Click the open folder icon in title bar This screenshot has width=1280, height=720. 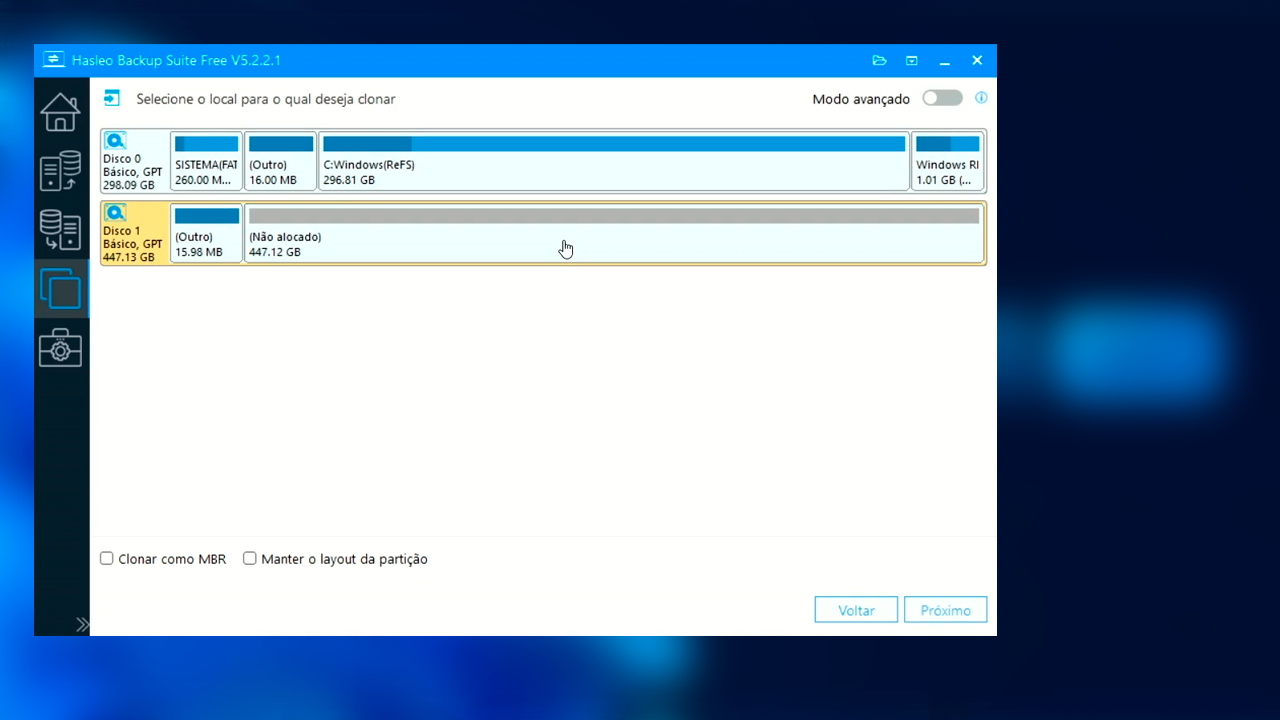coord(879,60)
